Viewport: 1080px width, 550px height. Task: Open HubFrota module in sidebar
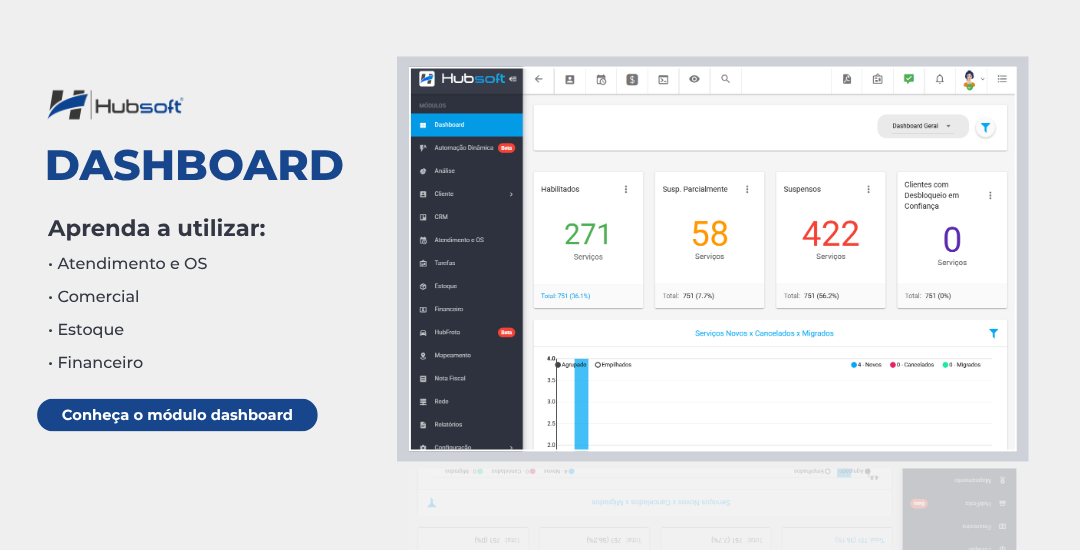coord(467,332)
